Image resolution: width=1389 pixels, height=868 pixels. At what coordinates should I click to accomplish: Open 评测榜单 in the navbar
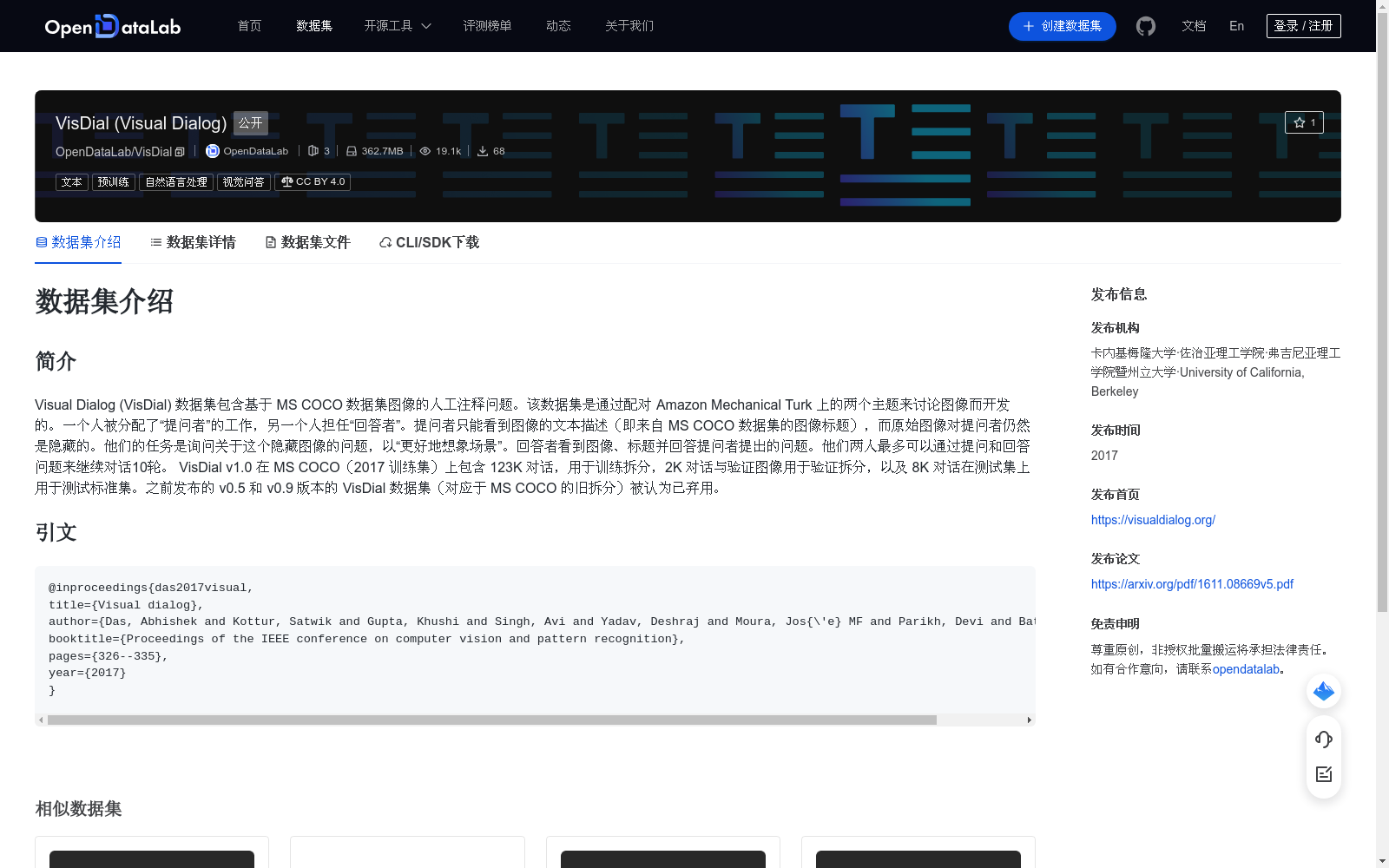coord(487,26)
